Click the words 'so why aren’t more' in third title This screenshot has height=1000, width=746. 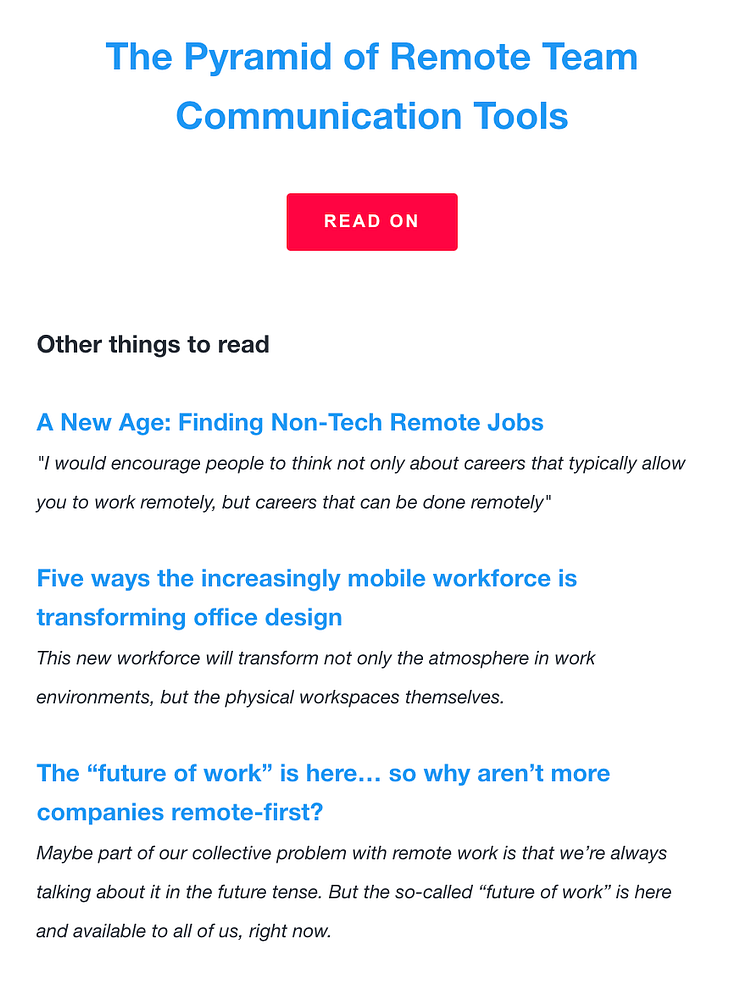point(499,773)
